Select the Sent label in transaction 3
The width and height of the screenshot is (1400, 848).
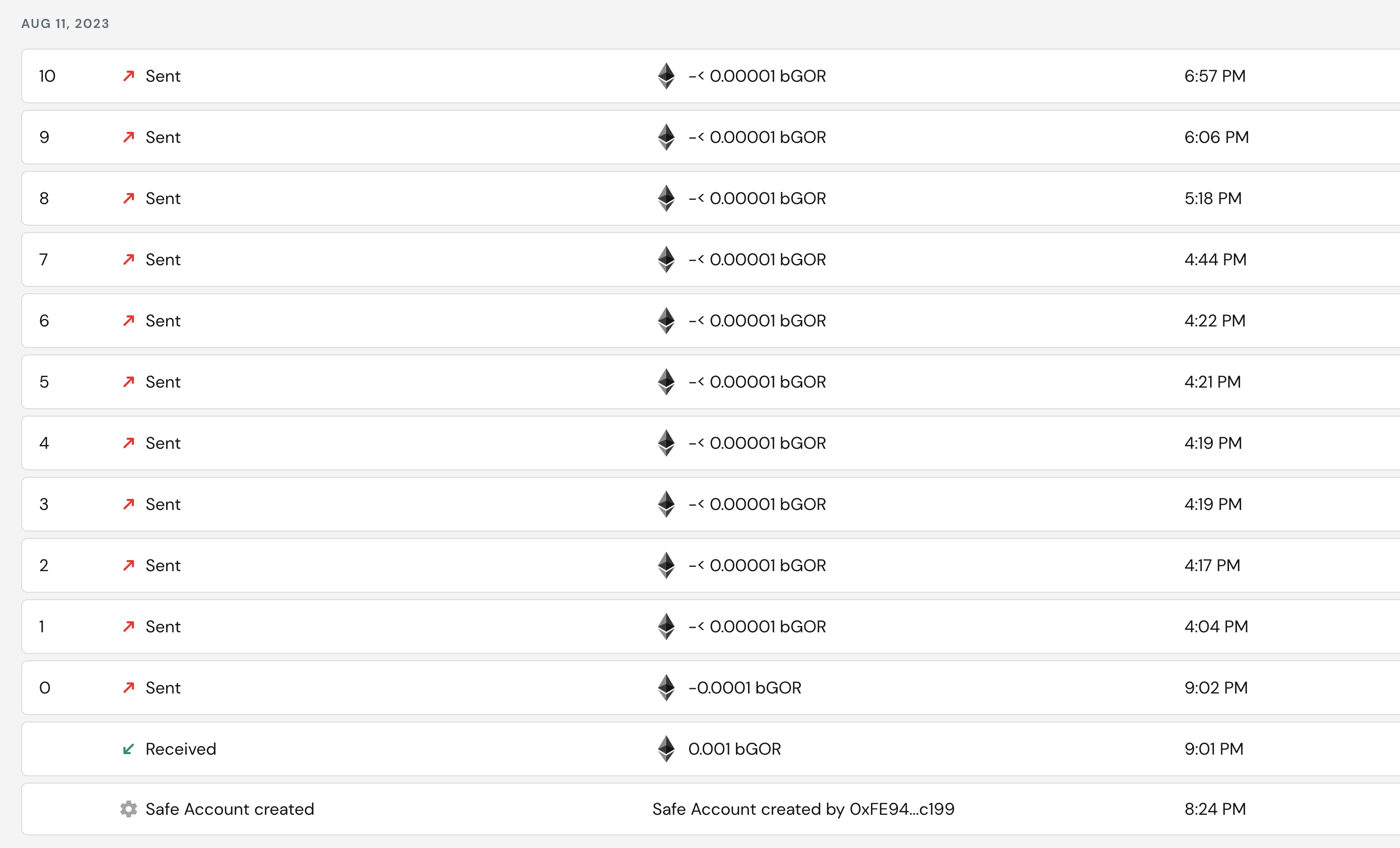click(163, 504)
